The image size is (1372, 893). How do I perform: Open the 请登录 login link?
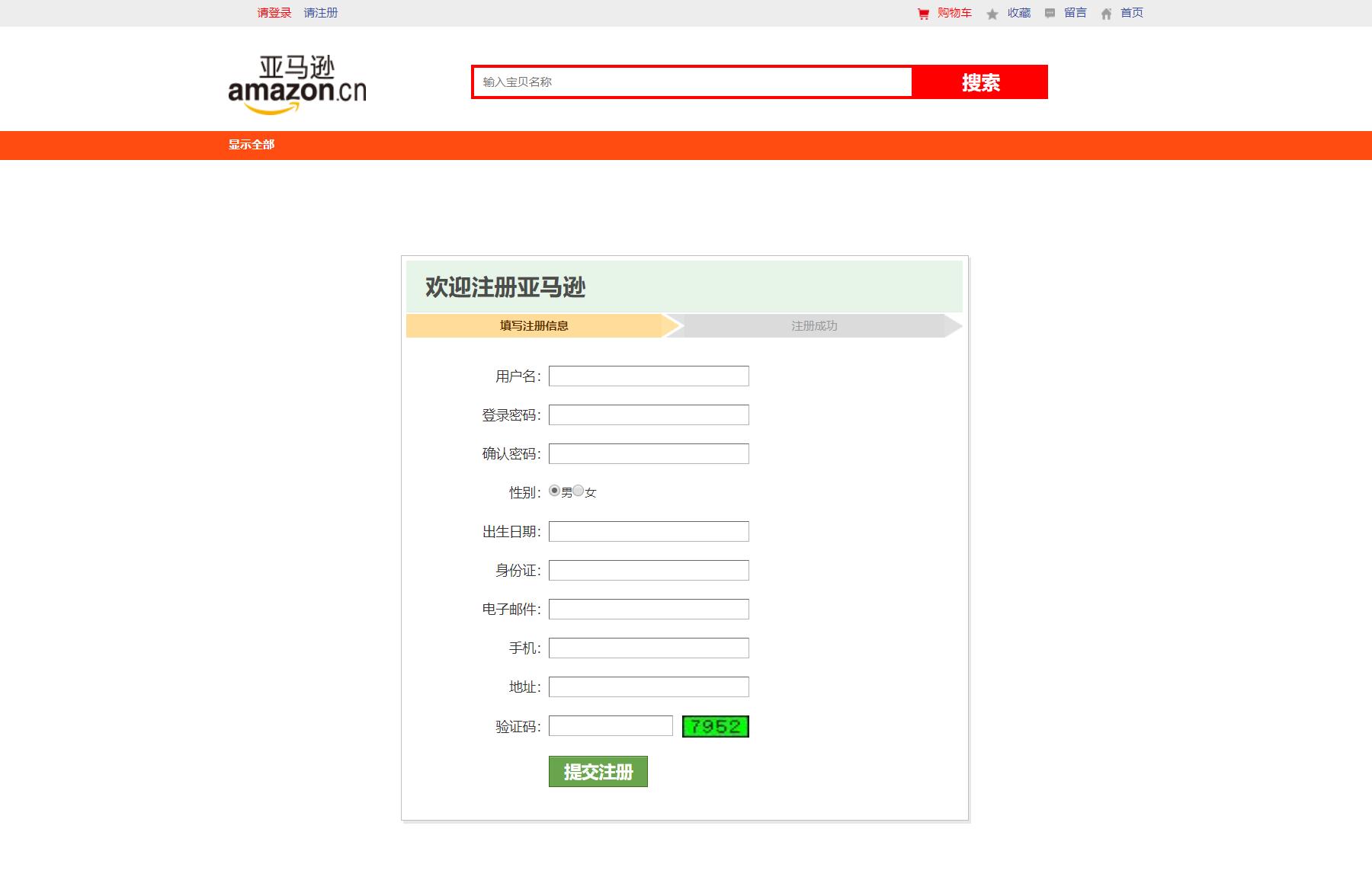(x=274, y=13)
